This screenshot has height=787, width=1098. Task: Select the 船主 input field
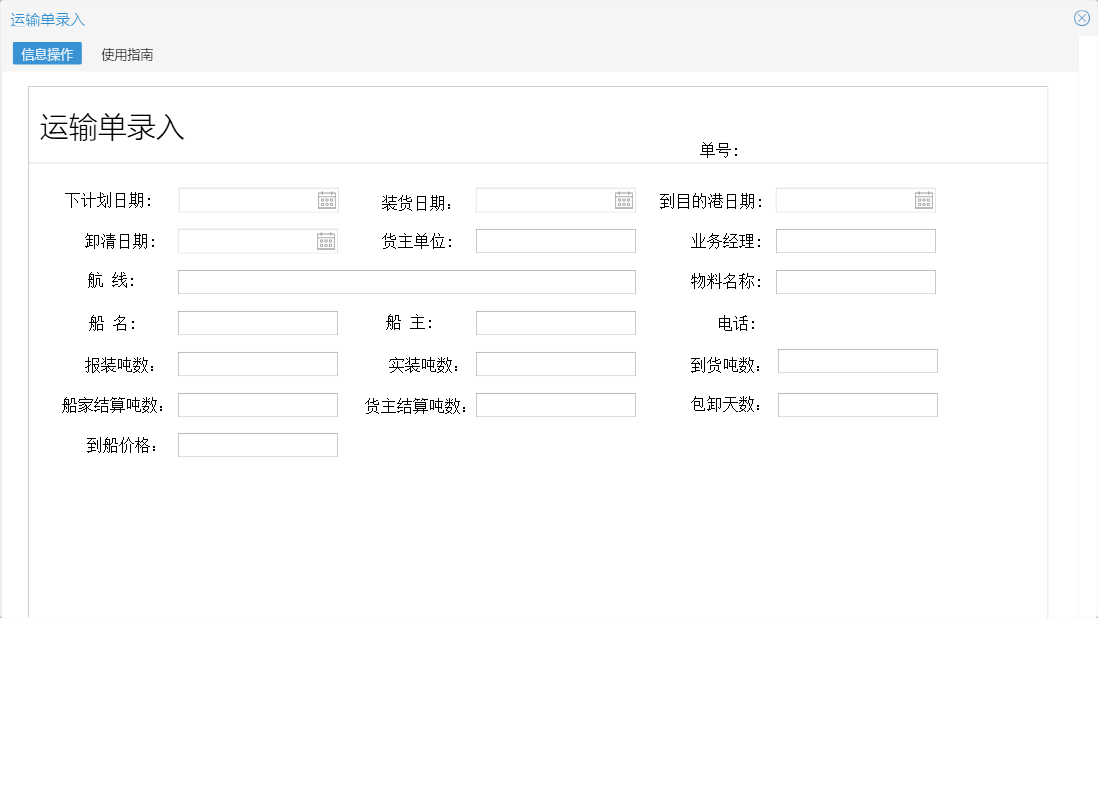click(555, 322)
